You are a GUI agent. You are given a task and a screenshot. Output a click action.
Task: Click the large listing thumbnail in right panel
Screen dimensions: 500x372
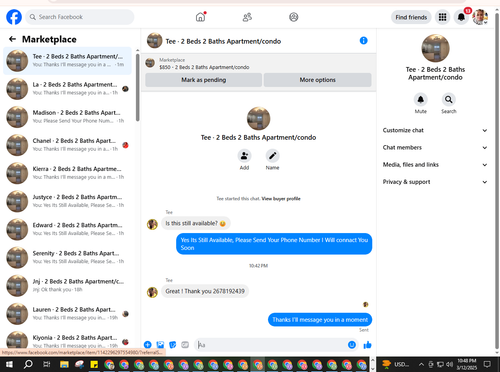(x=435, y=48)
